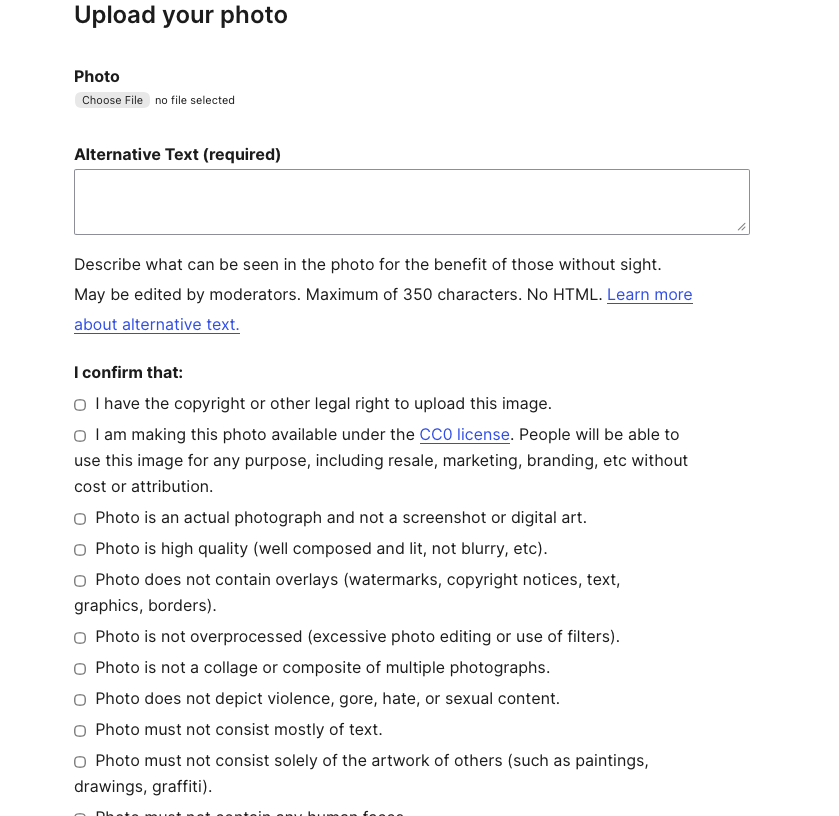Focus the Alternative Text input box

(411, 202)
